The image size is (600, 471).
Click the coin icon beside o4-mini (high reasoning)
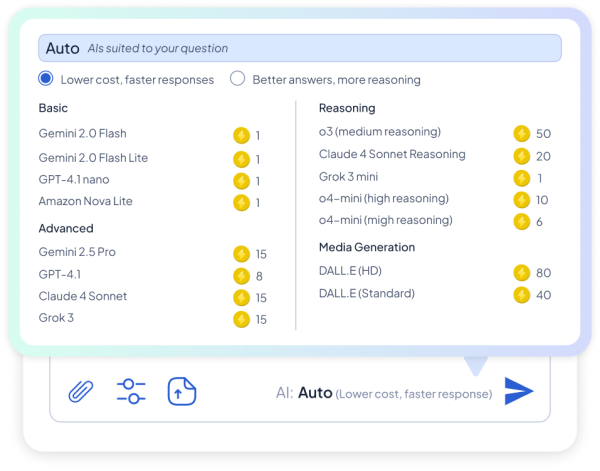(x=522, y=200)
